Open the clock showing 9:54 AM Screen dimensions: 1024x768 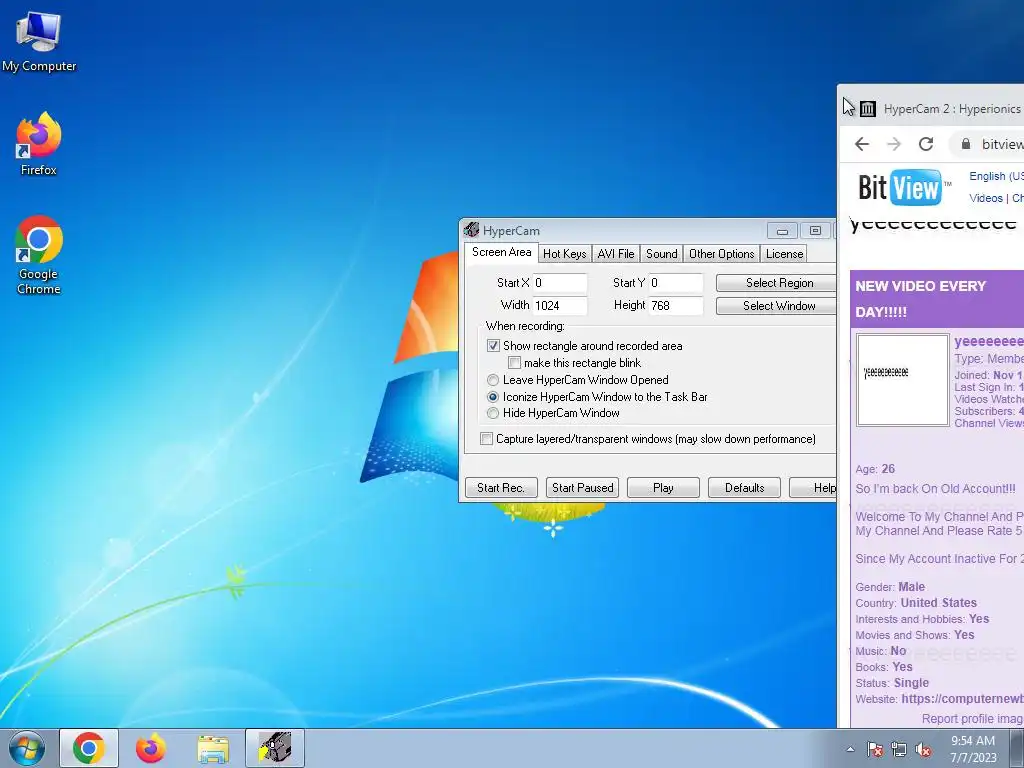point(973,749)
